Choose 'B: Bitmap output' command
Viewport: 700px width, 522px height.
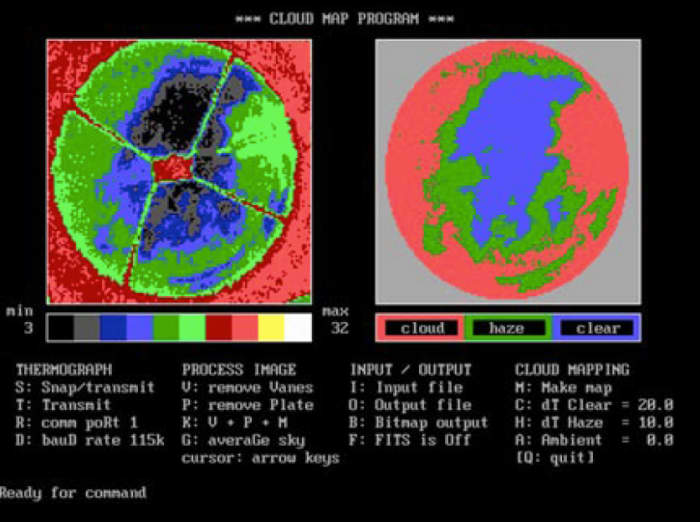pyautogui.click(x=419, y=422)
